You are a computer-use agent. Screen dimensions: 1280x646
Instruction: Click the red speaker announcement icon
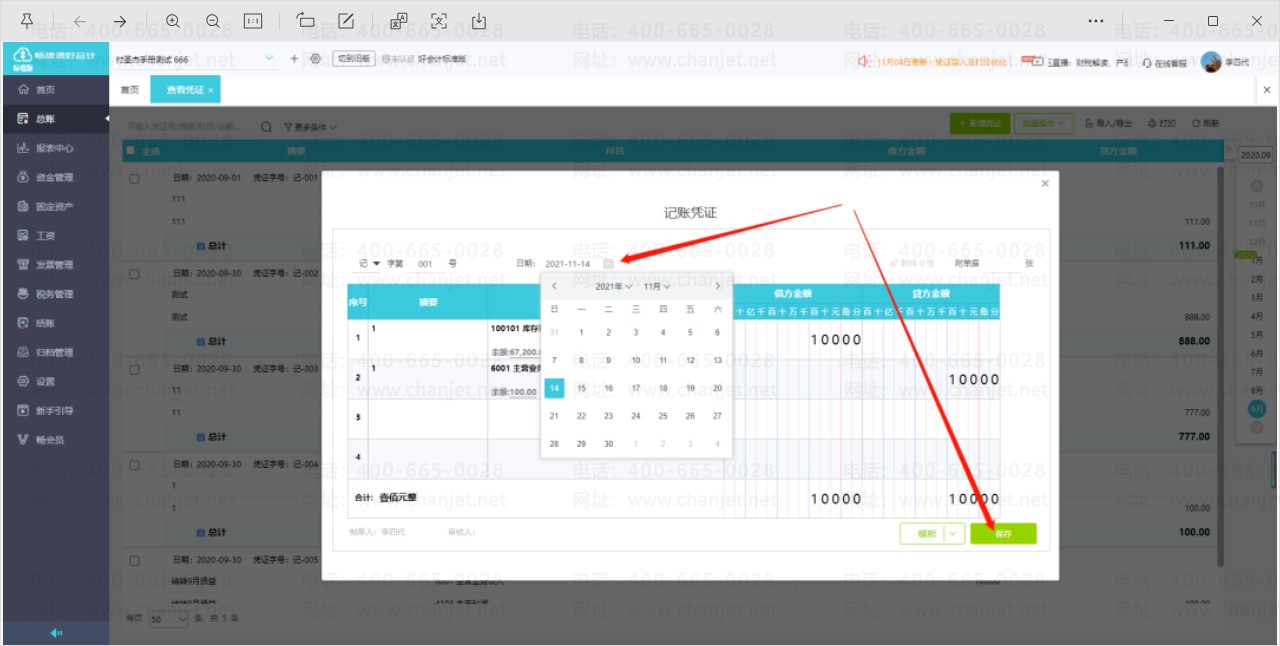864,61
